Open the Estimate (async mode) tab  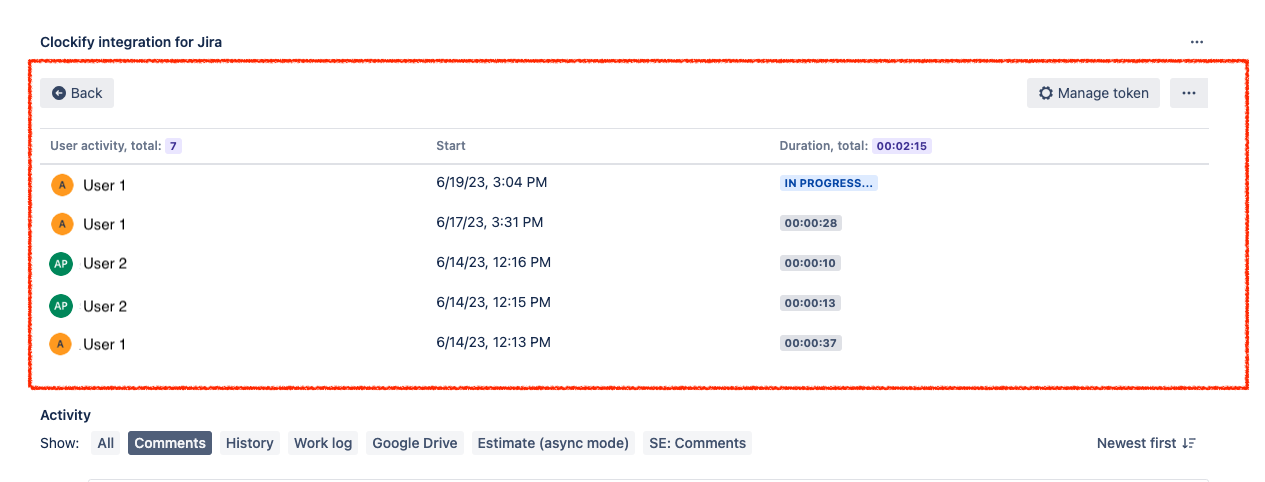tap(554, 443)
